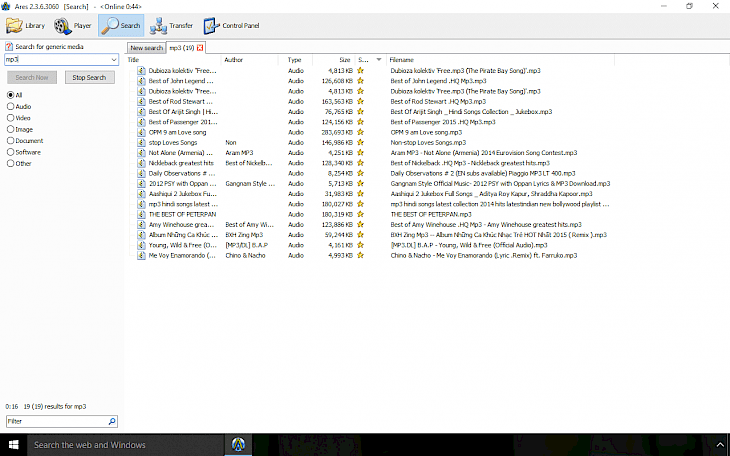Open the Transfer section
This screenshot has width=730, height=456.
coord(171,26)
